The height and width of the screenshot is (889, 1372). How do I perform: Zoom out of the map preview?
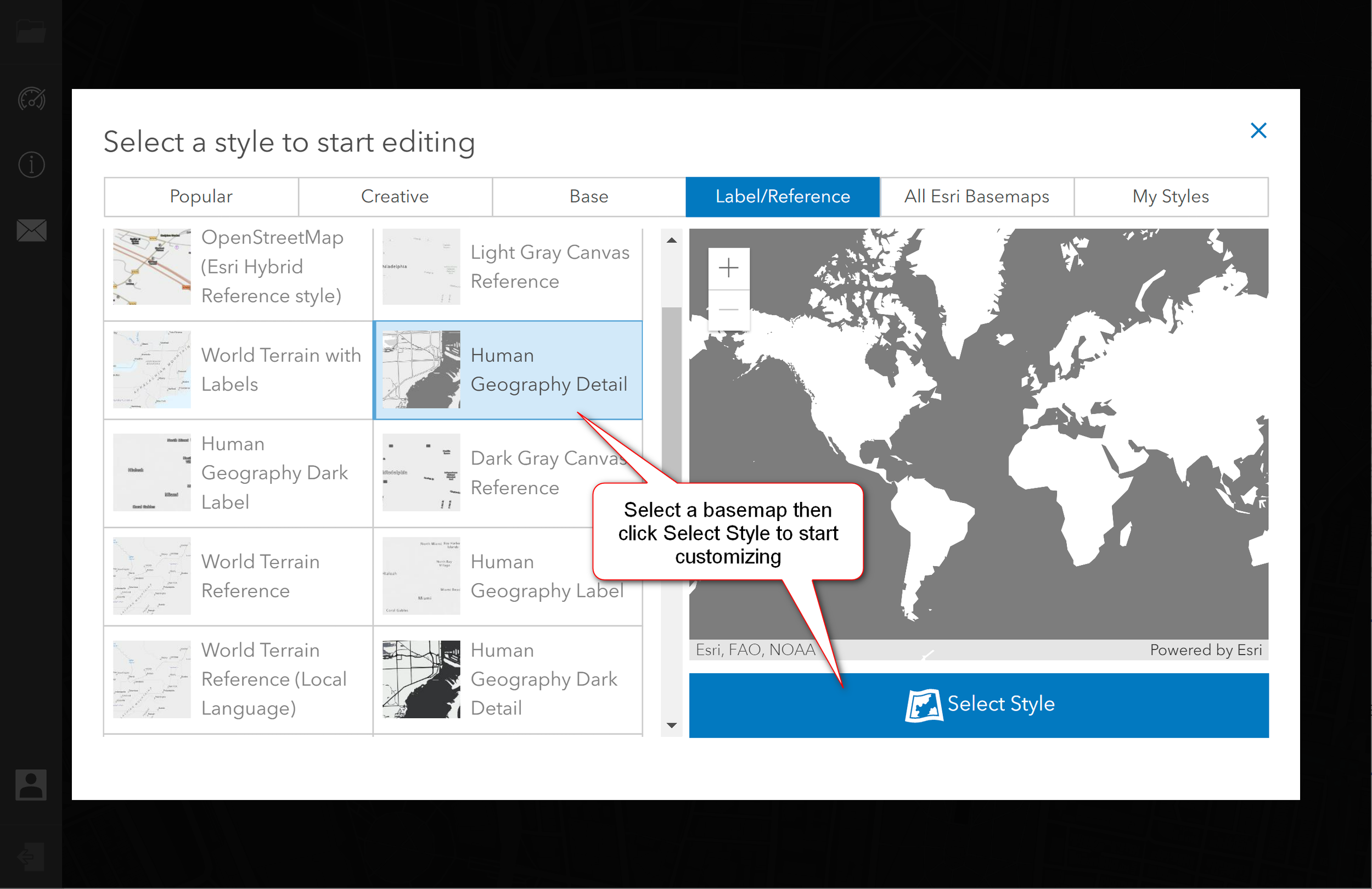[x=729, y=309]
